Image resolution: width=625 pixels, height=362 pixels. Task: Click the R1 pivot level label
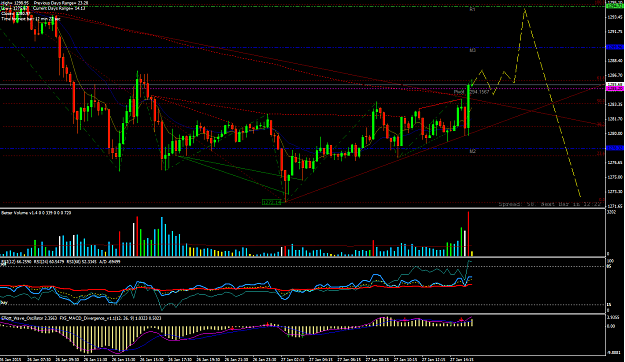(x=472, y=9)
